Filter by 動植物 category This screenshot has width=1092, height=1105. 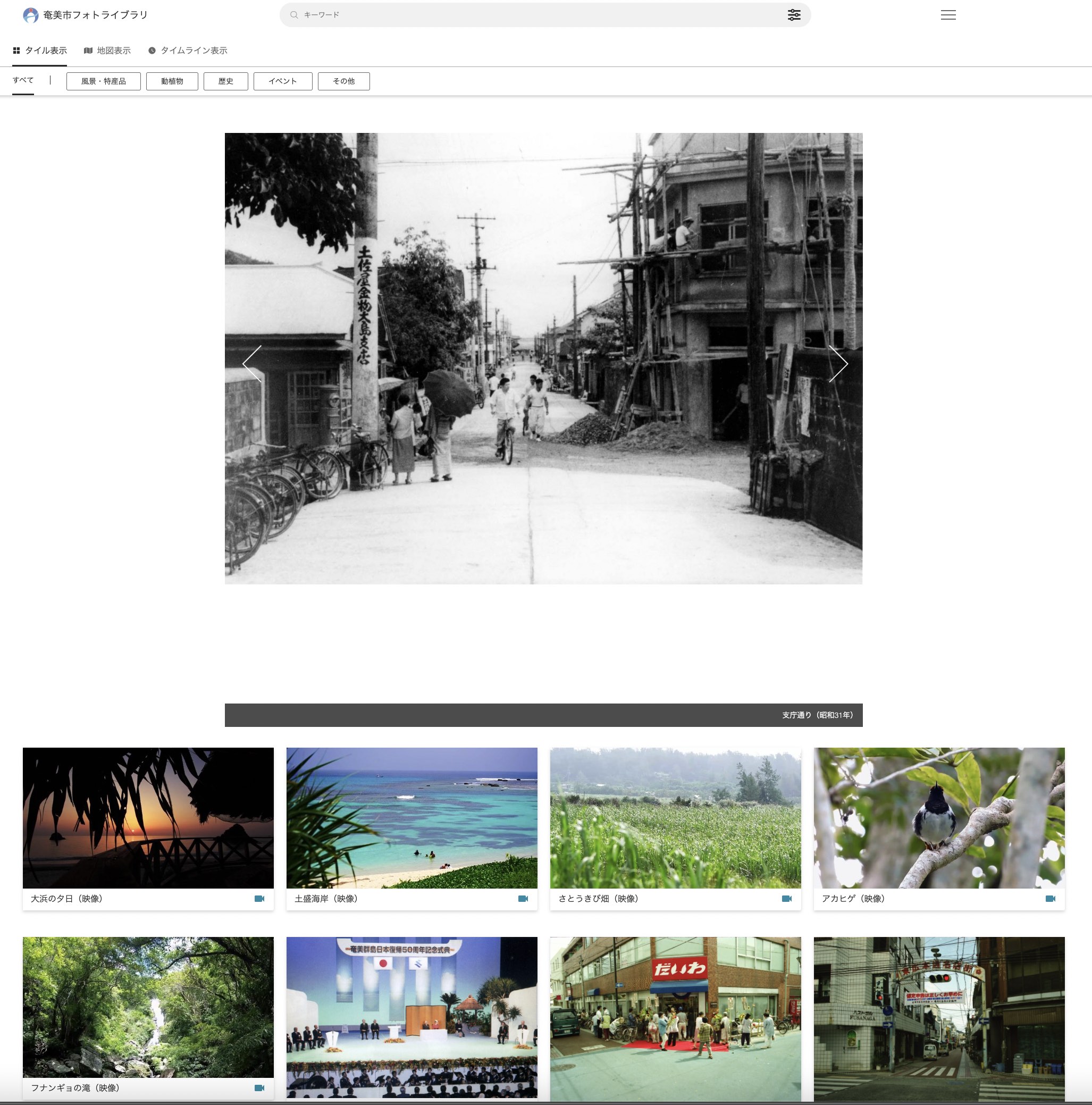172,81
